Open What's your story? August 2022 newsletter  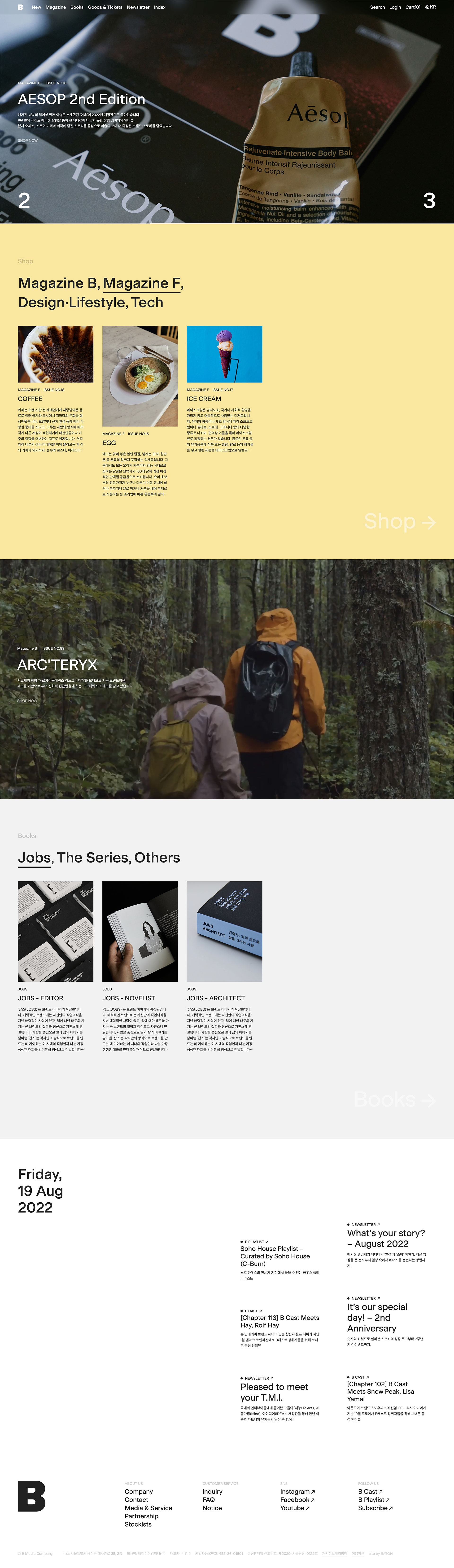[386, 1238]
